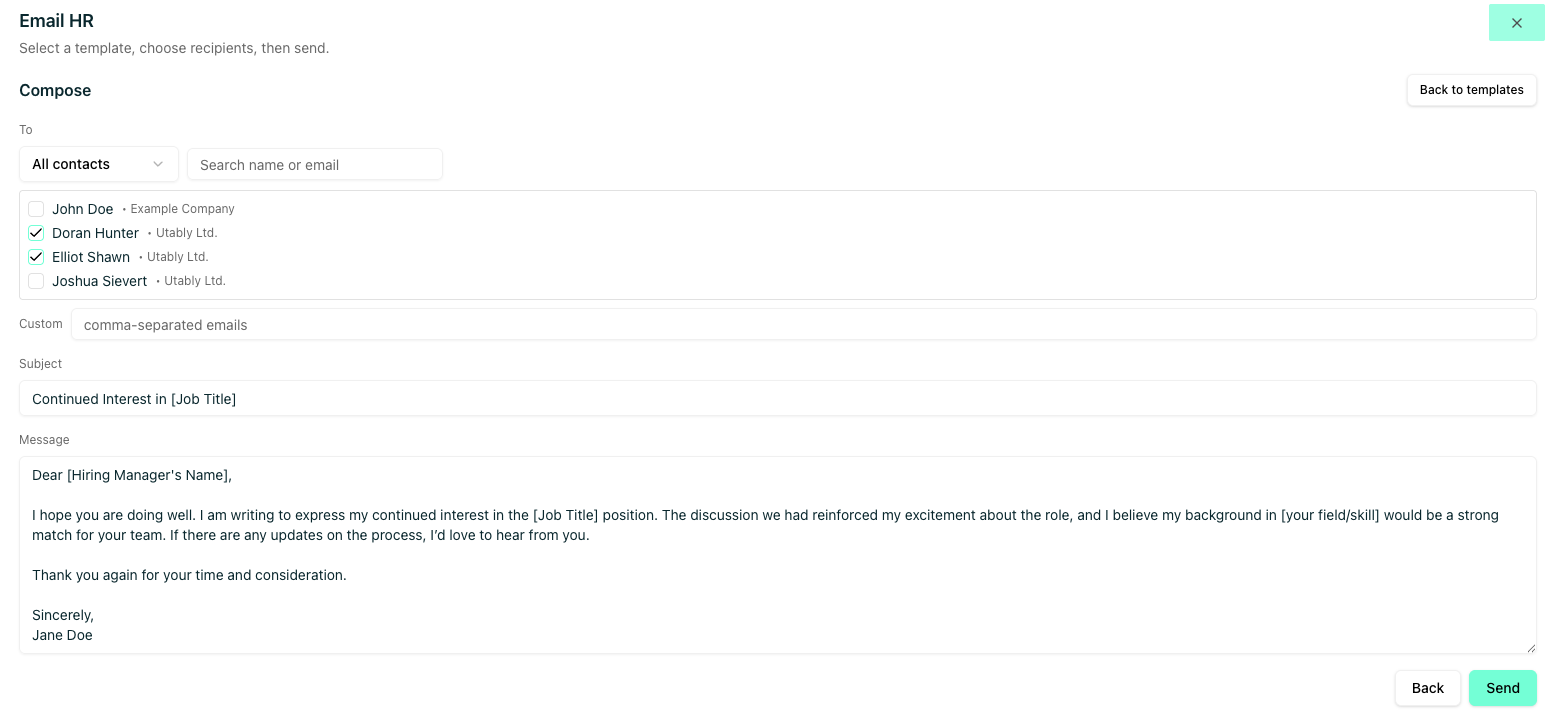Uncheck the Doran Hunter checkbox
Image resolution: width=1555 pixels, height=719 pixels.
pos(36,233)
